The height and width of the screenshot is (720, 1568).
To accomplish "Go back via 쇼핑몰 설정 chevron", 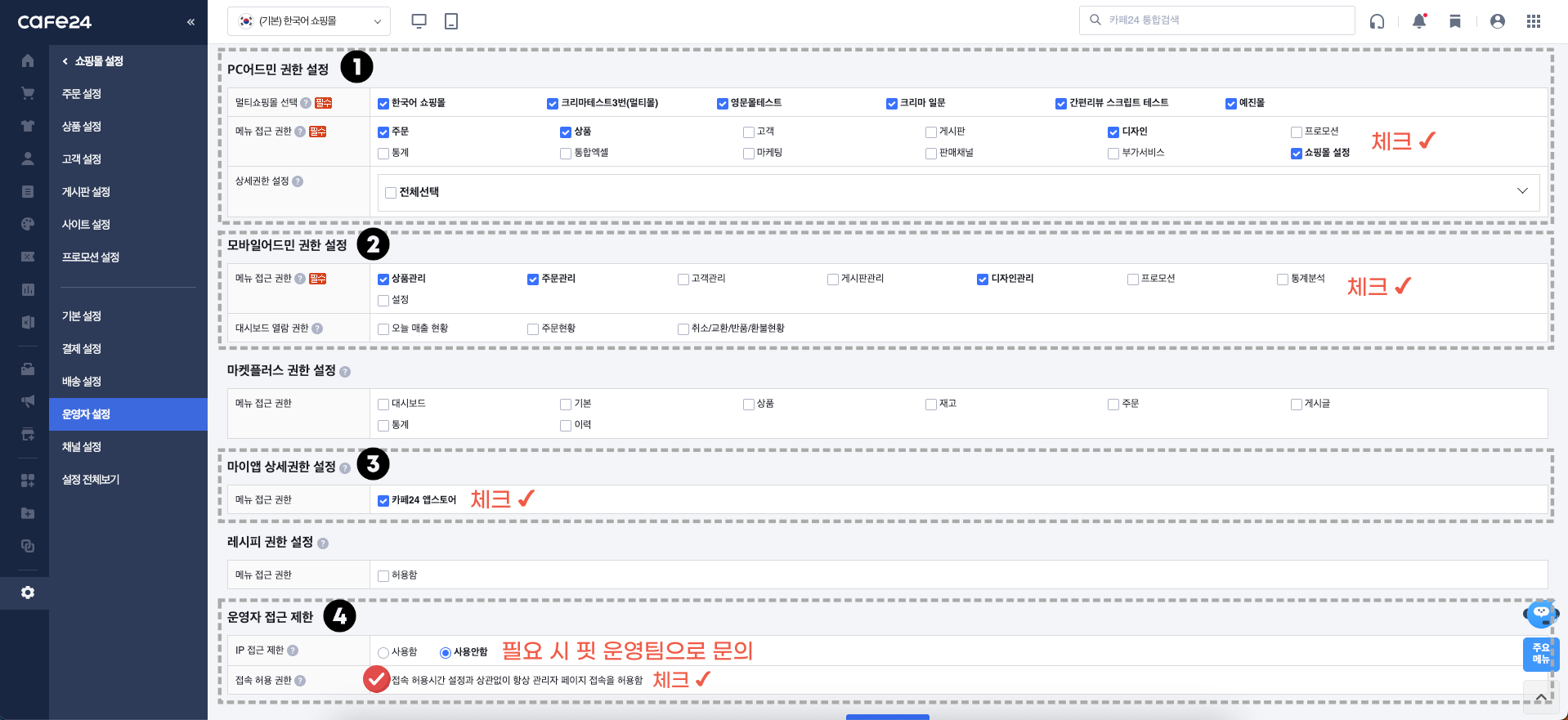I will coord(65,61).
